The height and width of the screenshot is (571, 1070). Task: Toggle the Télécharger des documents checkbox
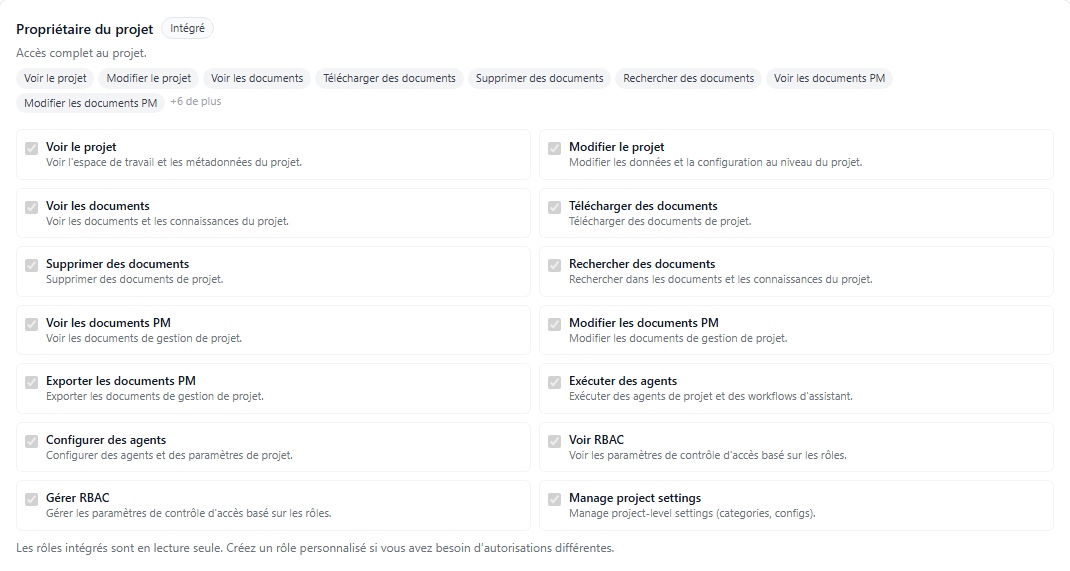tap(554, 207)
